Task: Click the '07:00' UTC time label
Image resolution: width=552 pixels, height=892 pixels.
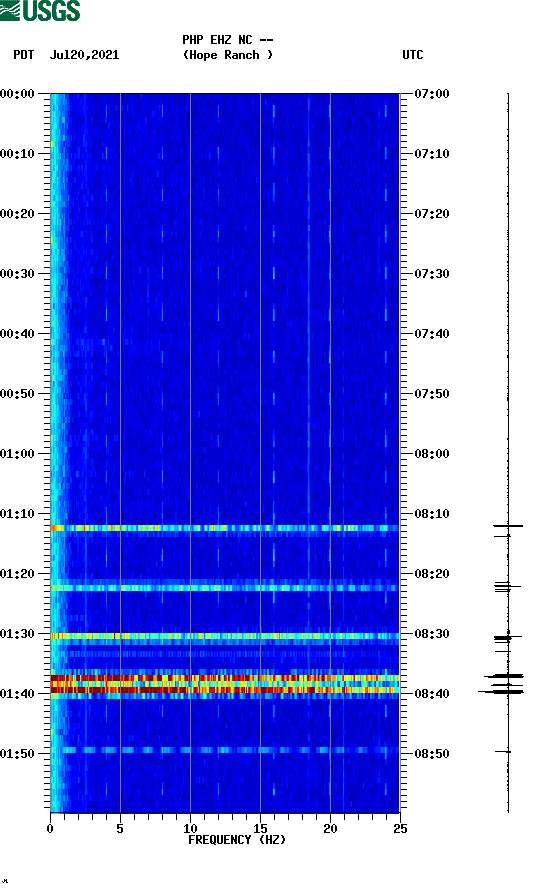Action: click(431, 94)
